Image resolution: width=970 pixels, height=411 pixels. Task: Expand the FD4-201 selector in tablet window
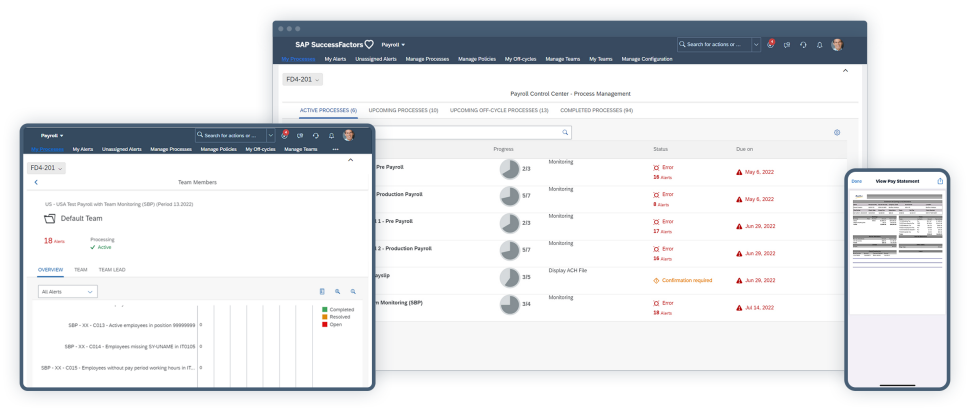(x=46, y=168)
